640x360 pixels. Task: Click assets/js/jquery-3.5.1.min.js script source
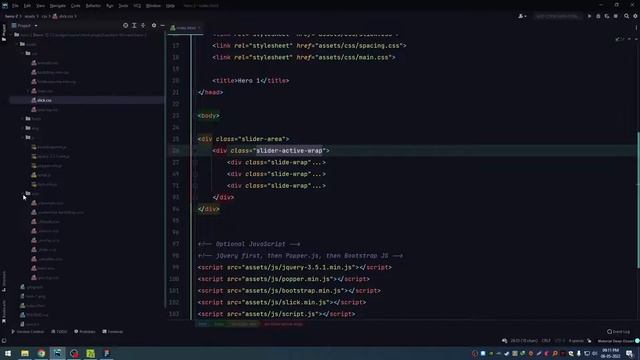click(x=298, y=267)
